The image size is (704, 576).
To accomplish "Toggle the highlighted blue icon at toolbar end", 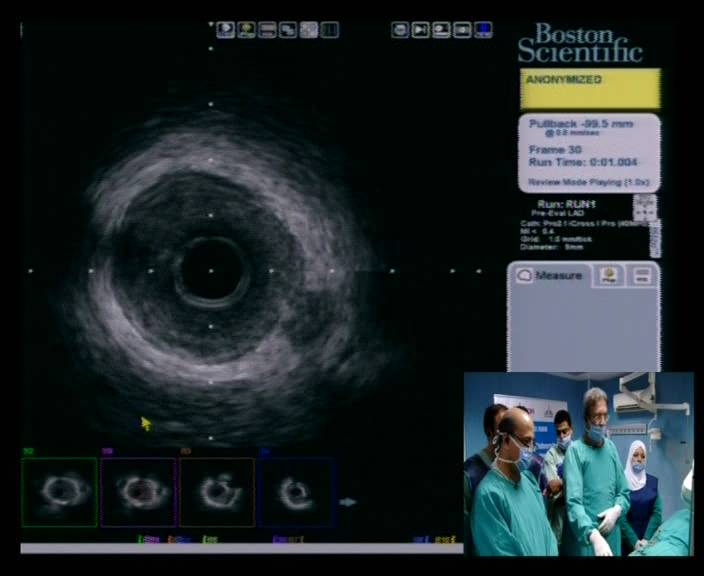I will [483, 30].
